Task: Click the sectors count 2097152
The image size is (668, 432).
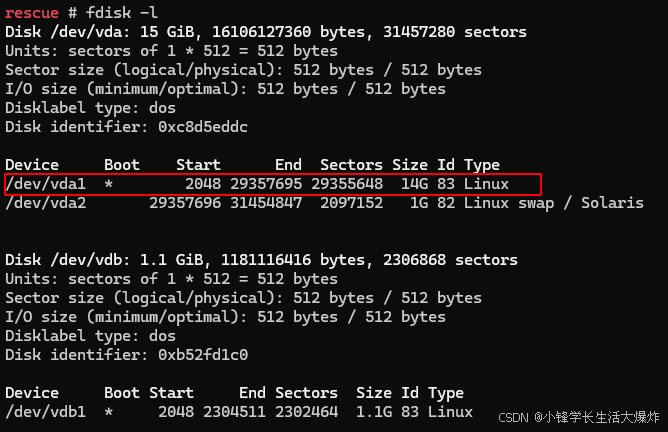Action: tap(351, 203)
